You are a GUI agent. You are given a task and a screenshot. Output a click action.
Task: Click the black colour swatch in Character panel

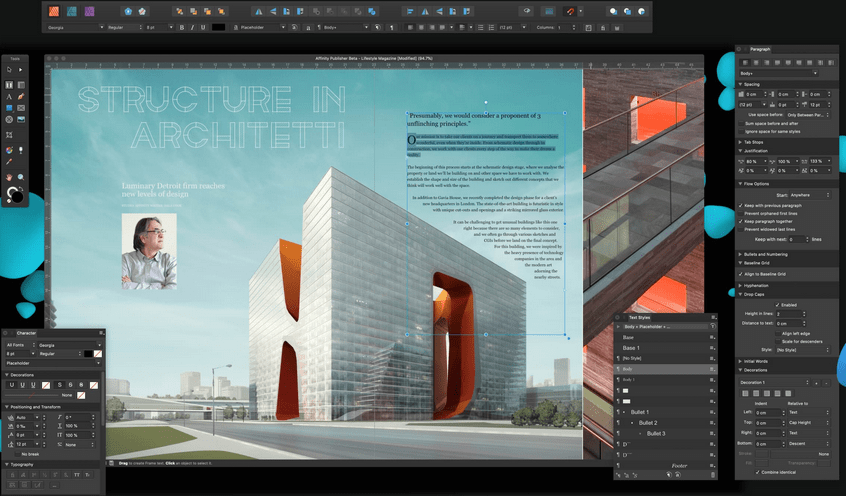tap(88, 354)
